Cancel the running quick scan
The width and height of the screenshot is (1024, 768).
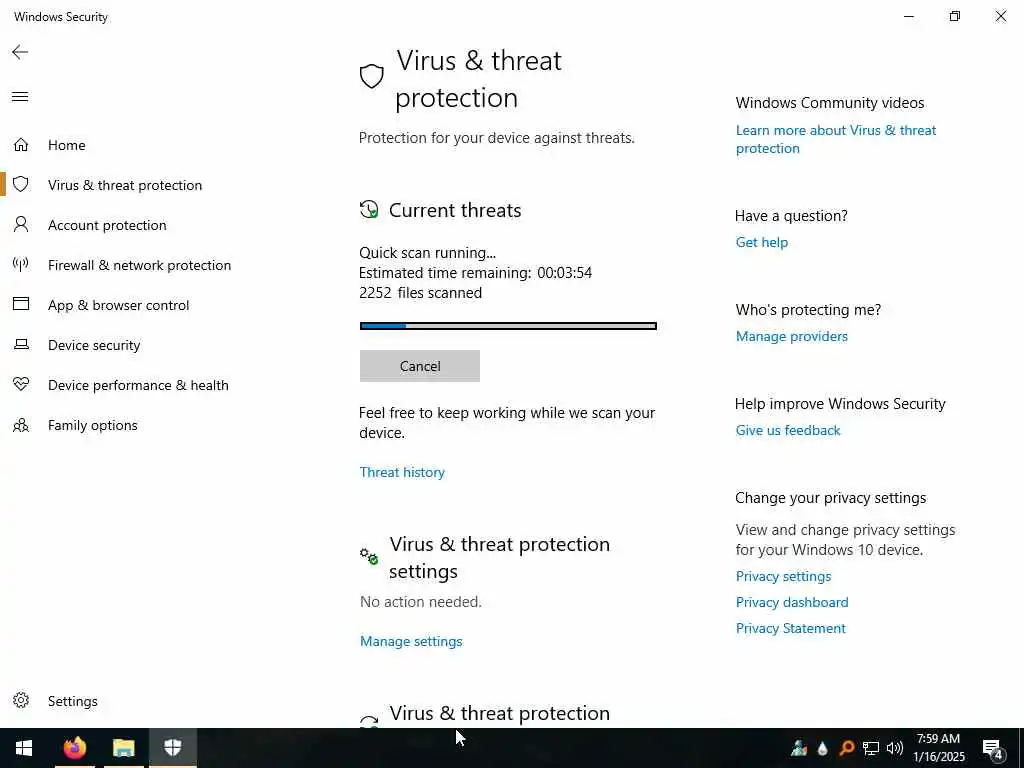(x=419, y=366)
